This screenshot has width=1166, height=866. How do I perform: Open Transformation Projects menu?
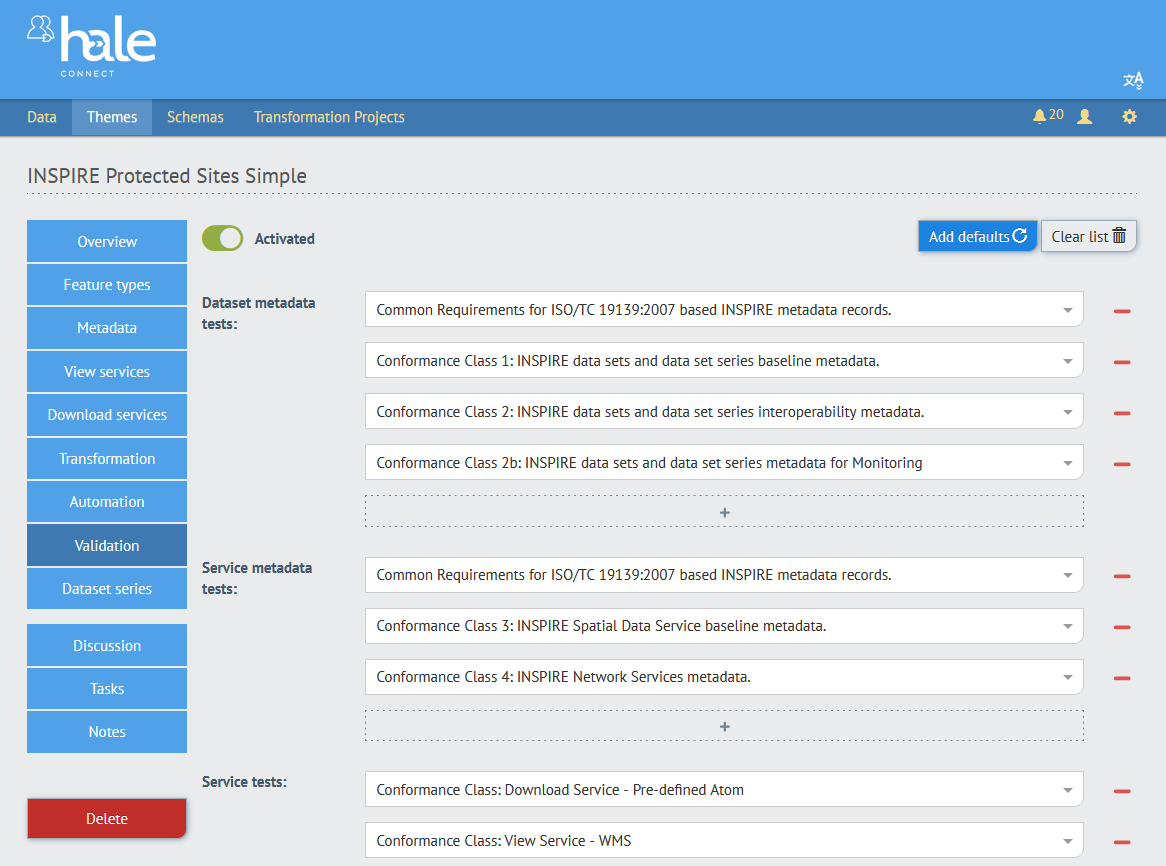click(329, 117)
